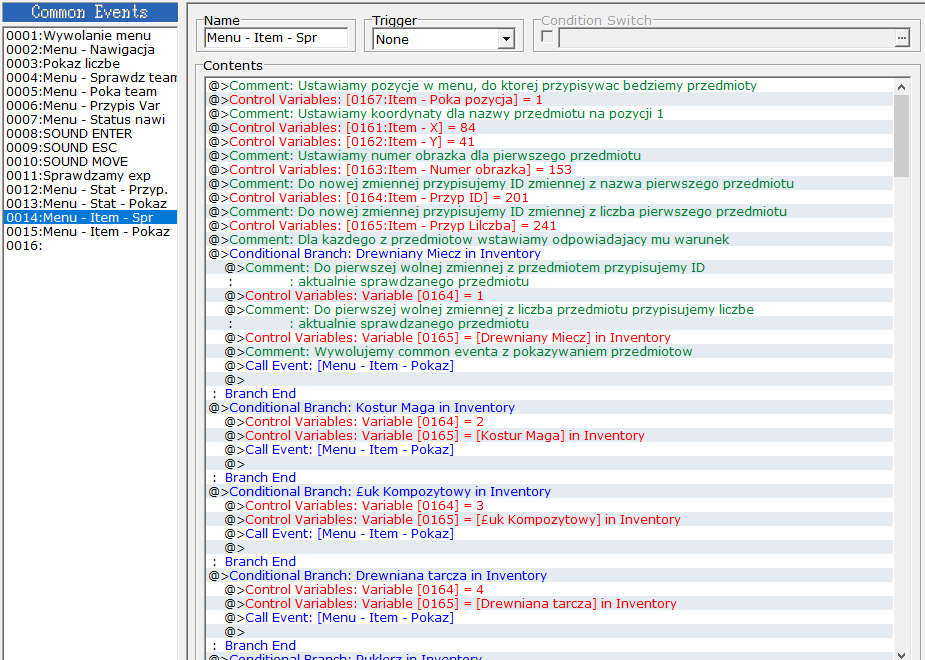Select command 'Variable [0164] = 1'
Viewport: 925px width, 660px height.
coord(550,296)
